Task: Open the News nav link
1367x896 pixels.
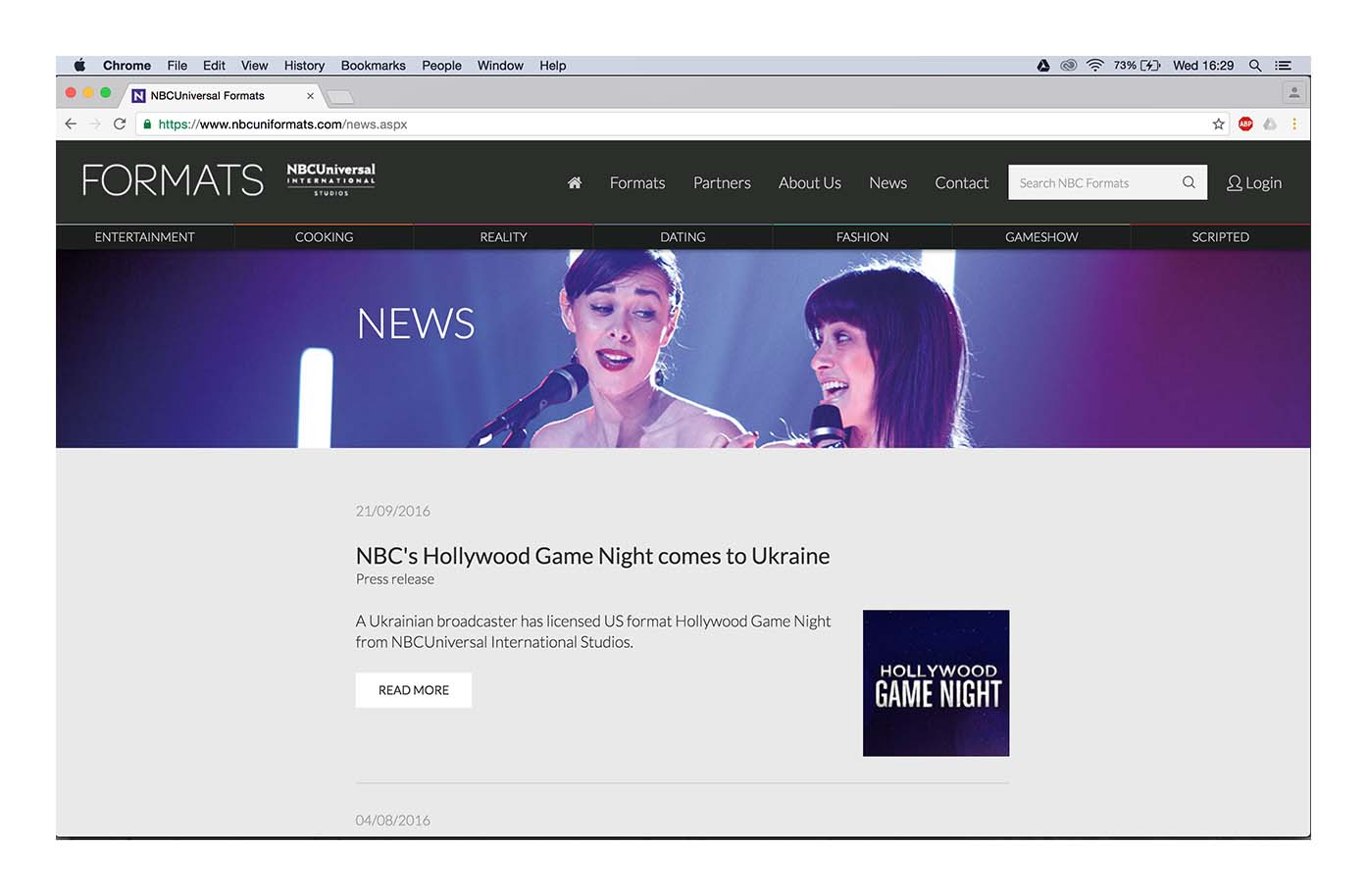Action: 887,182
